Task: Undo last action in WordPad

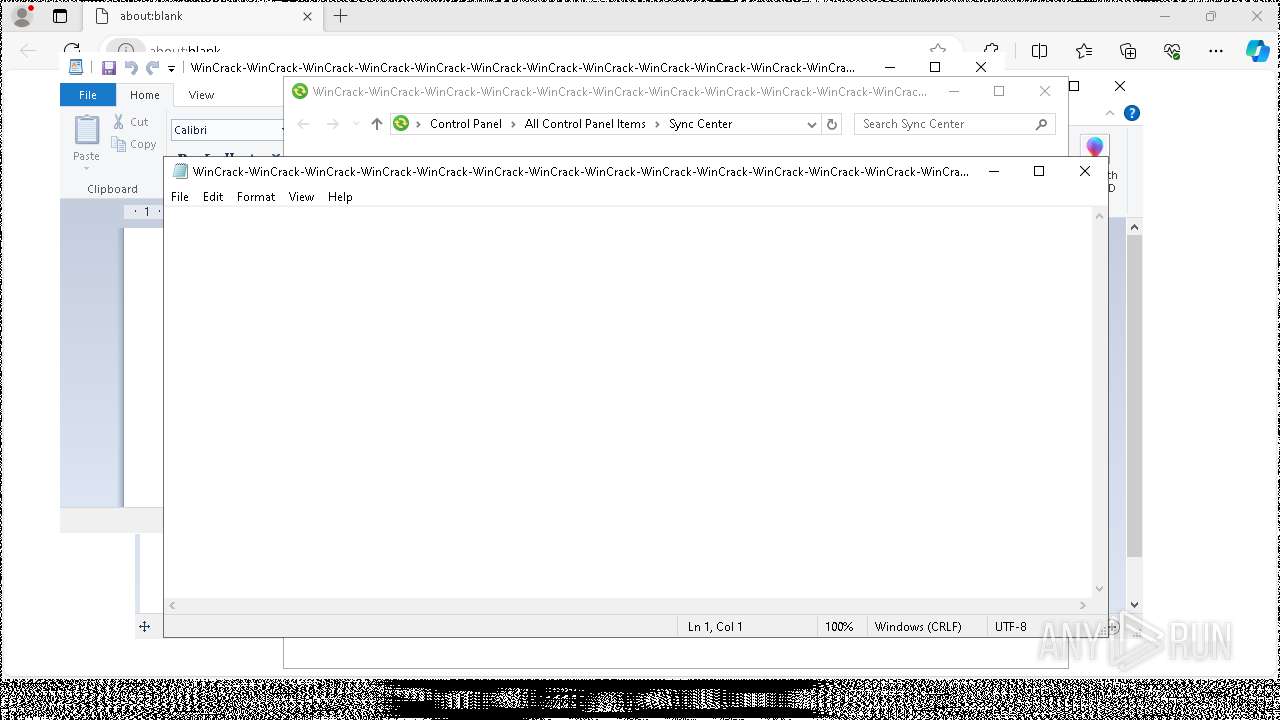Action: point(131,68)
